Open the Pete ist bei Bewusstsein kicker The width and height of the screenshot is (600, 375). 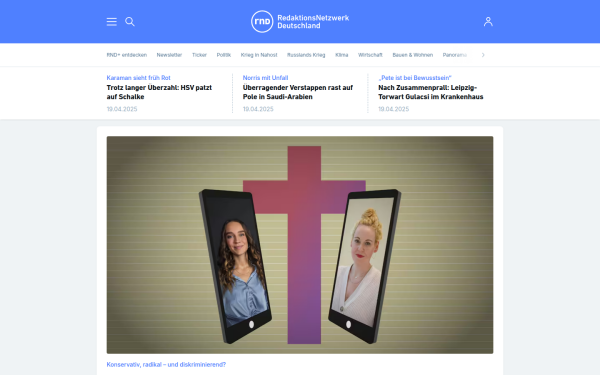(415, 78)
